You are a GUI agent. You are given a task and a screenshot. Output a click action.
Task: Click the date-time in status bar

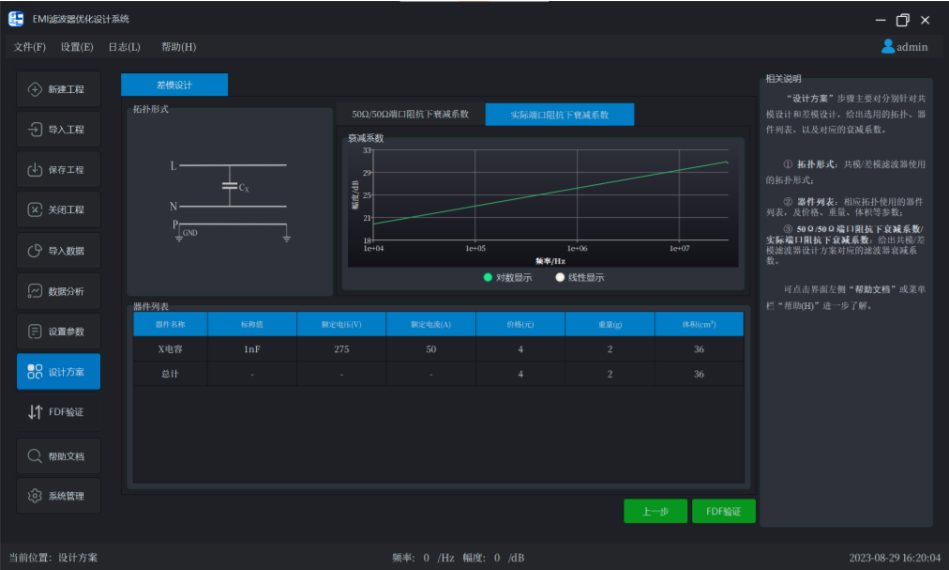pos(895,557)
